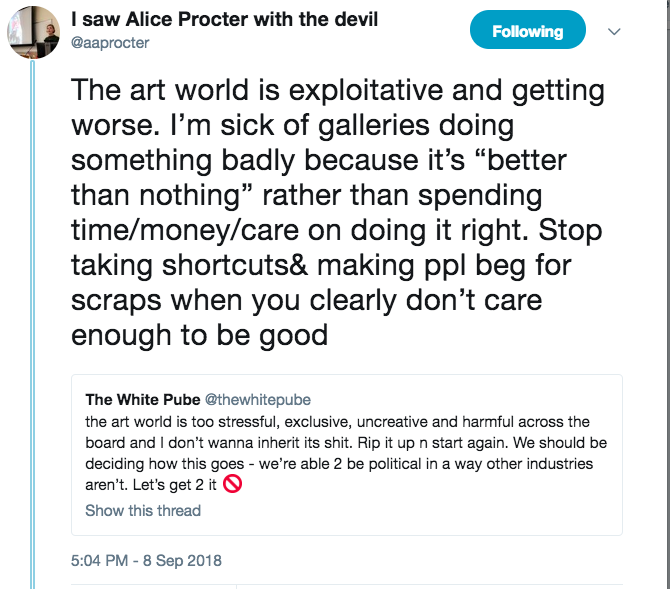
Task: Expand 'Show this thread' in quoted tweet
Action: click(x=143, y=510)
